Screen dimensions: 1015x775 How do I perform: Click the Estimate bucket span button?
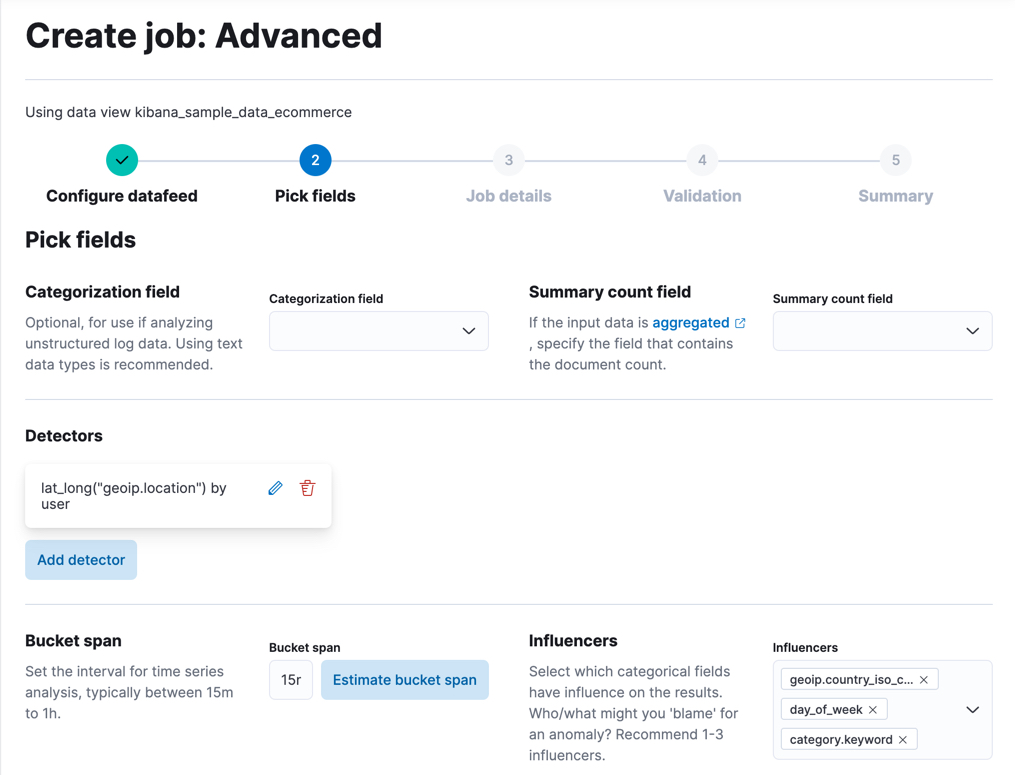(404, 679)
